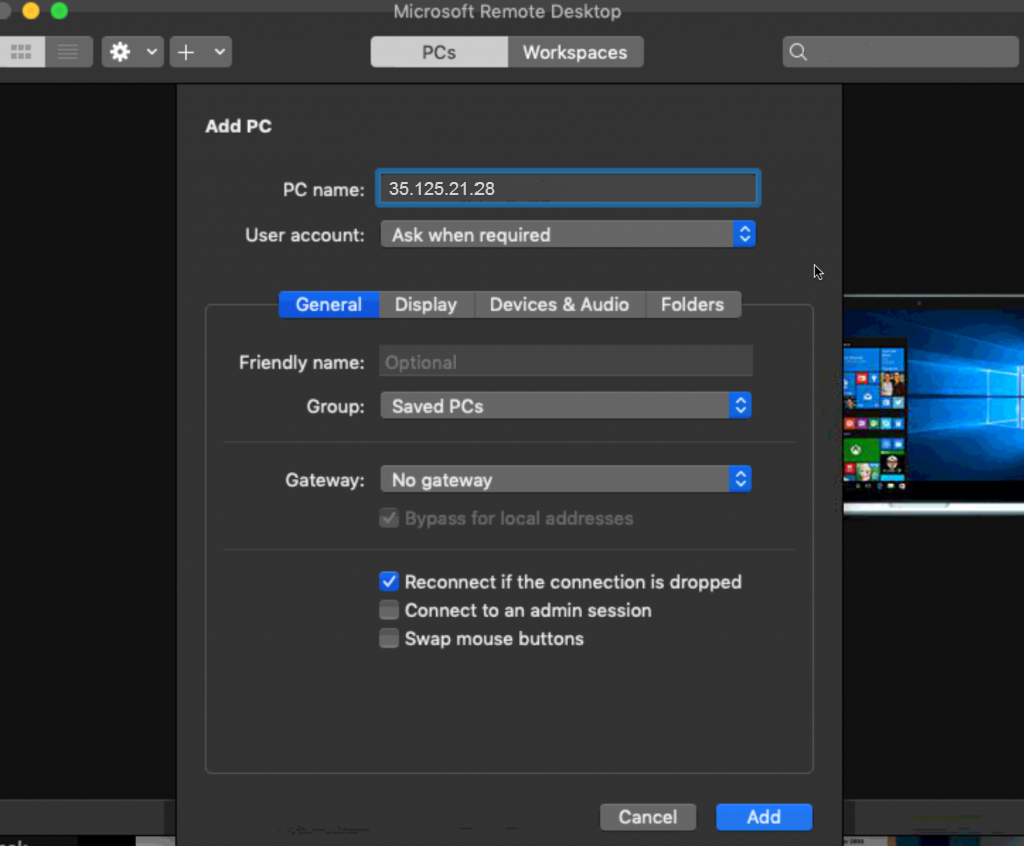
Task: Select the Folders tab
Action: pyautogui.click(x=692, y=305)
